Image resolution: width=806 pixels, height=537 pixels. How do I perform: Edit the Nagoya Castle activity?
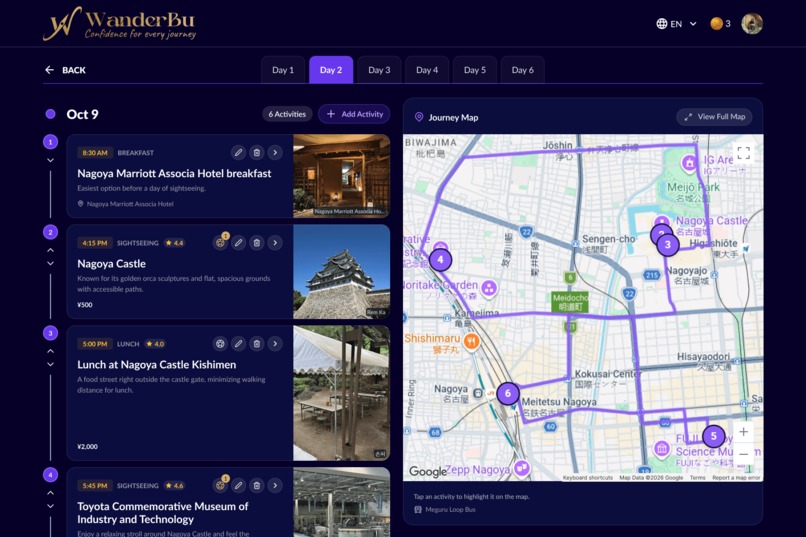238,243
